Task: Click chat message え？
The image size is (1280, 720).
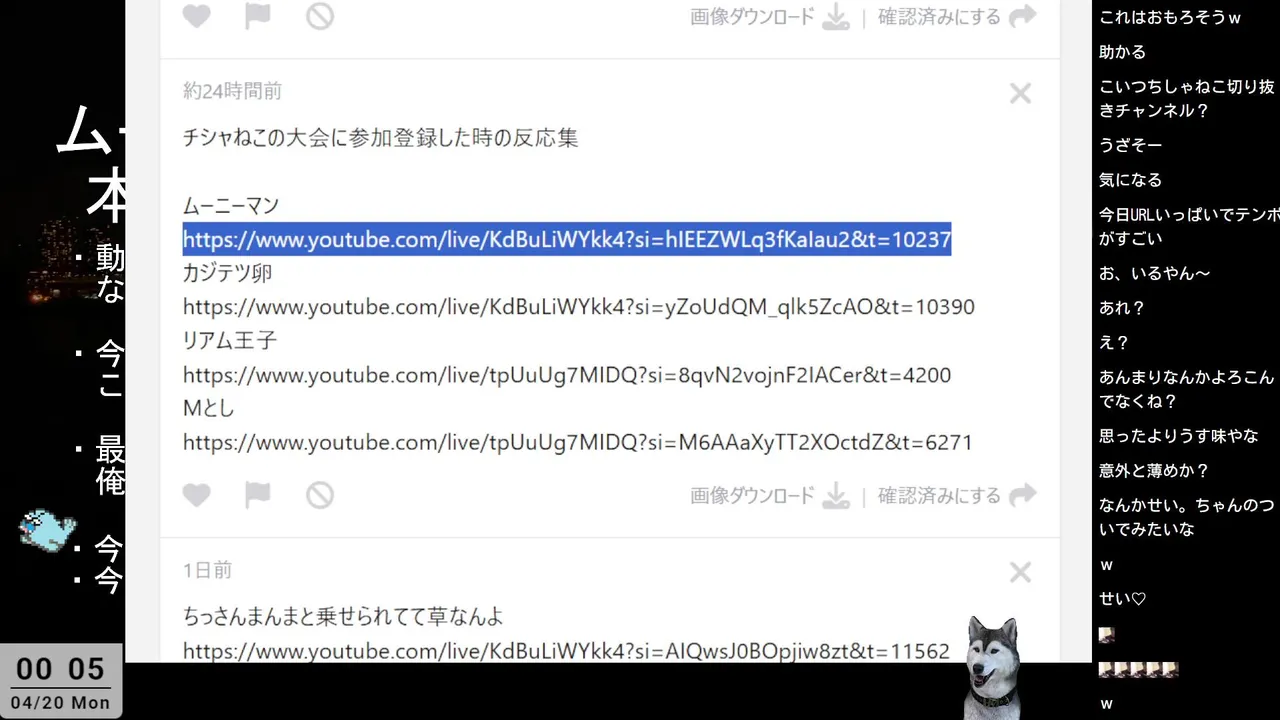Action: 1114,342
